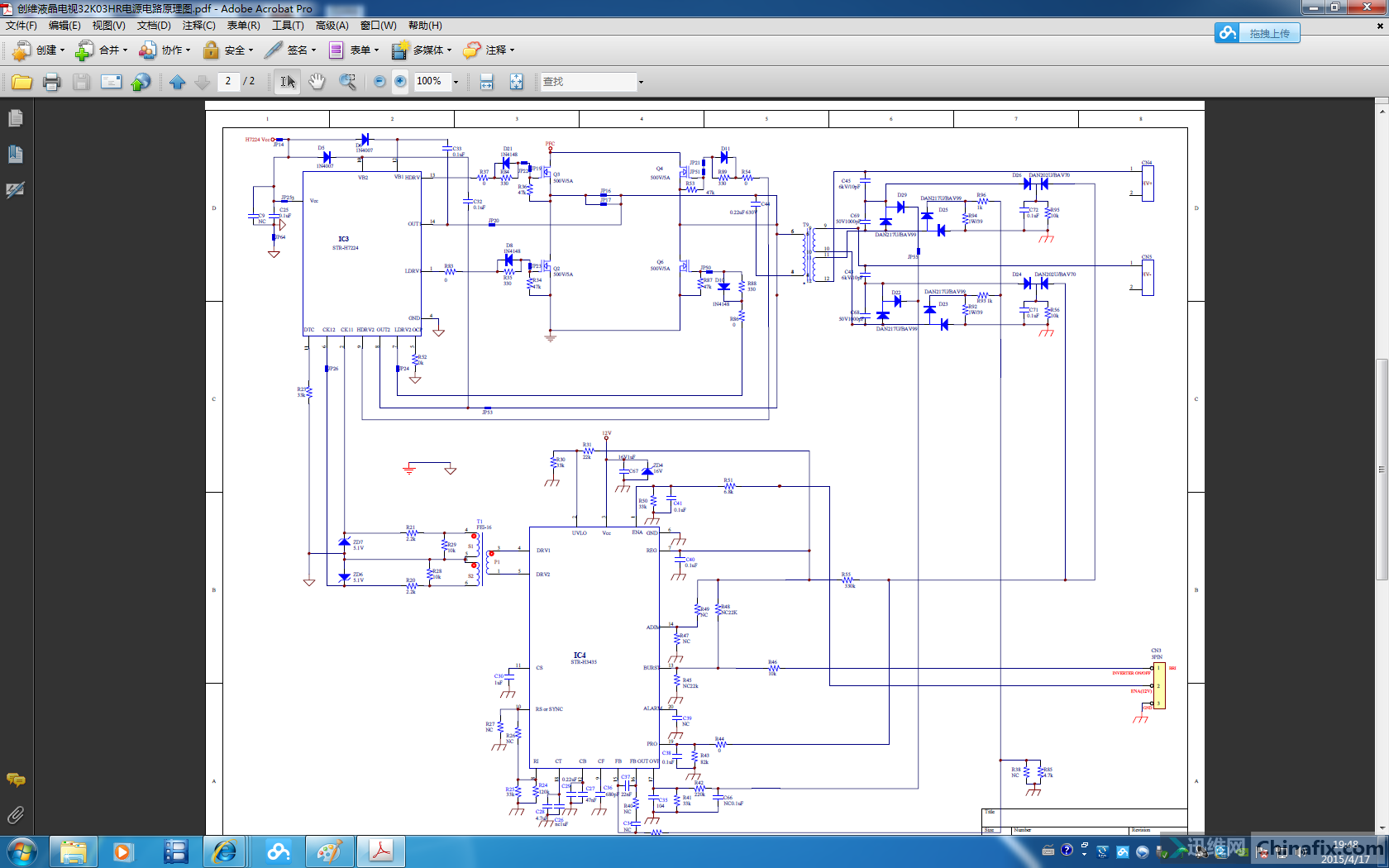Open the Window (窗口) menu
This screenshot has height=868, width=1389.
[x=378, y=26]
